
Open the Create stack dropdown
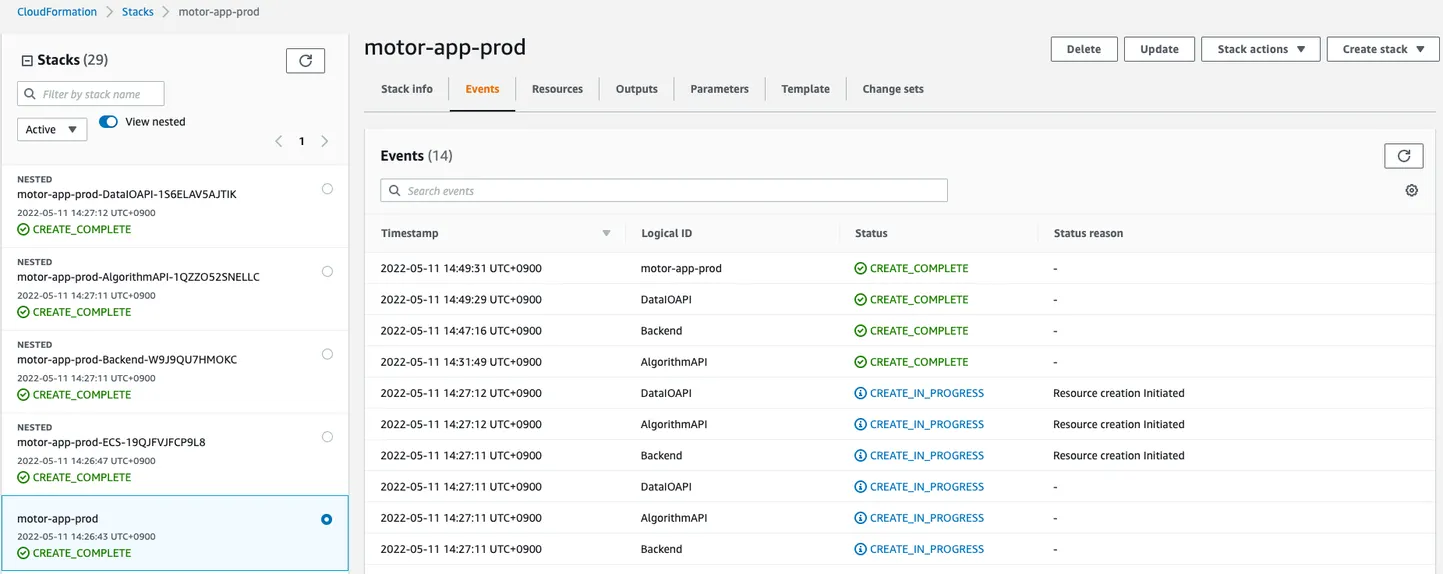click(1382, 49)
